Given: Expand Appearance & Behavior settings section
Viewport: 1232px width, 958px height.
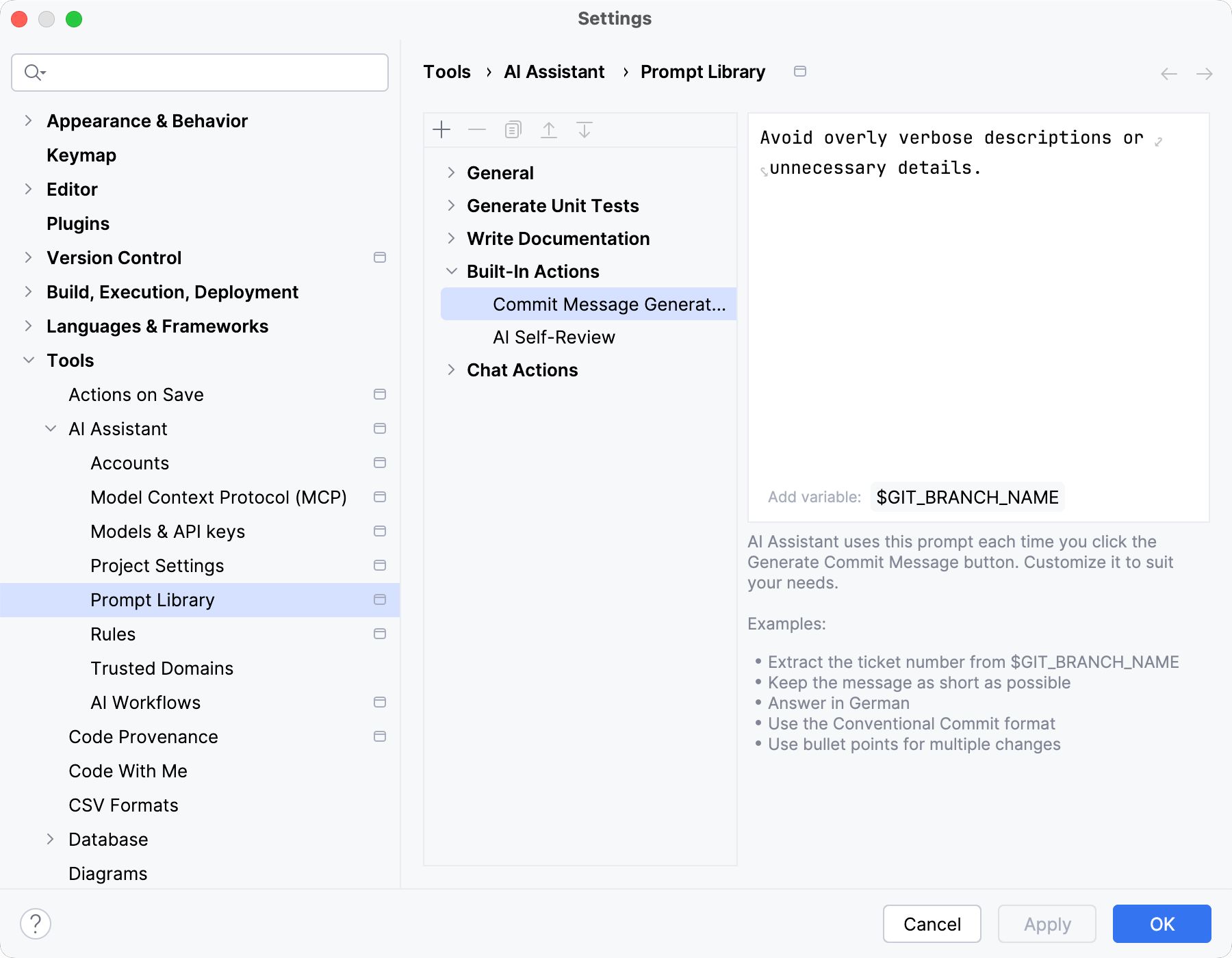Looking at the screenshot, I should (28, 121).
